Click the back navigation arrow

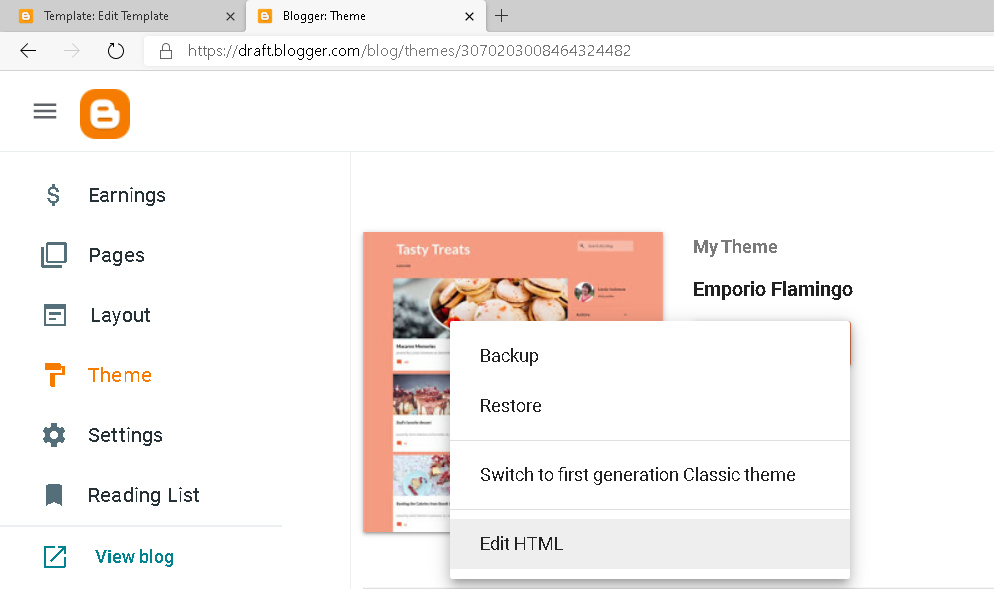[x=27, y=50]
